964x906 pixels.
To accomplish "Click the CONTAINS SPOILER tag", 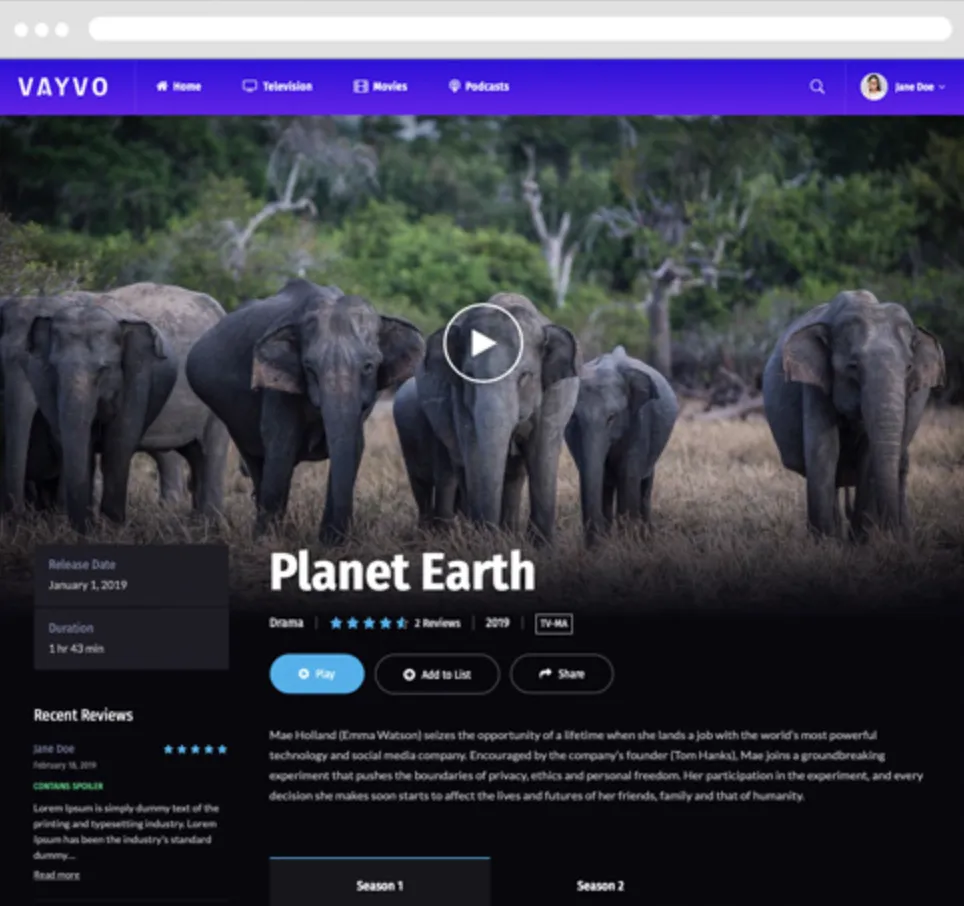I will (68, 786).
